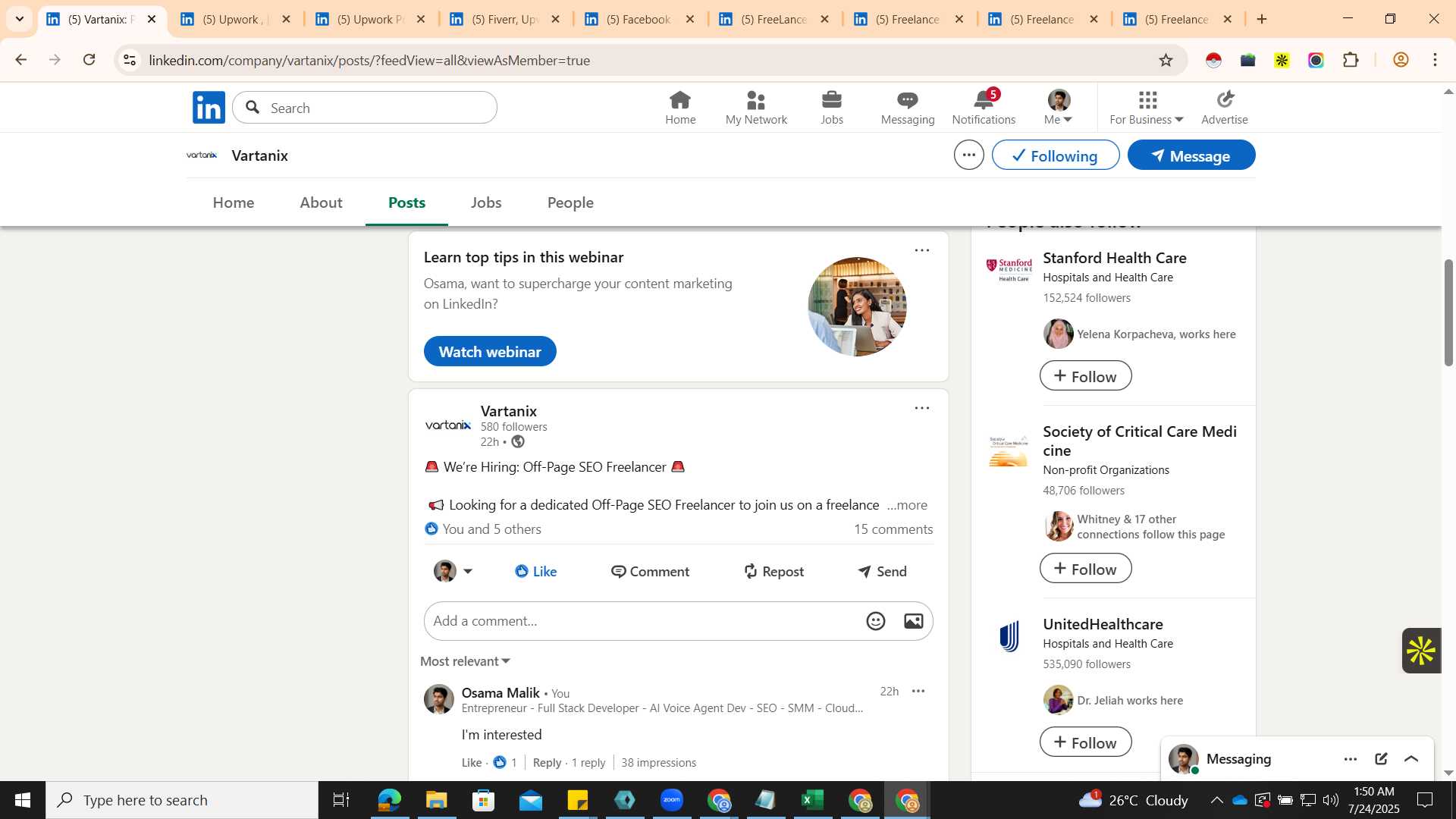Follow Society of Critical Care Medicine
Viewport: 1456px width, 819px height.
1085,569
